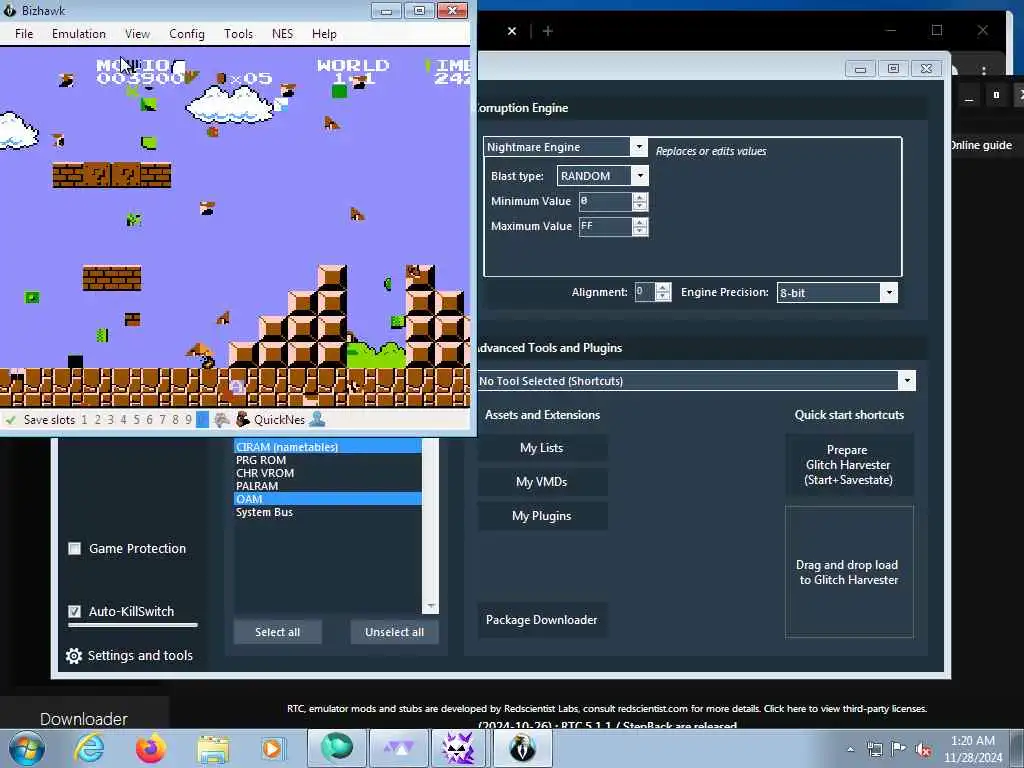The image size is (1024, 768).
Task: Click Select all memory domains button
Action: [x=278, y=632]
